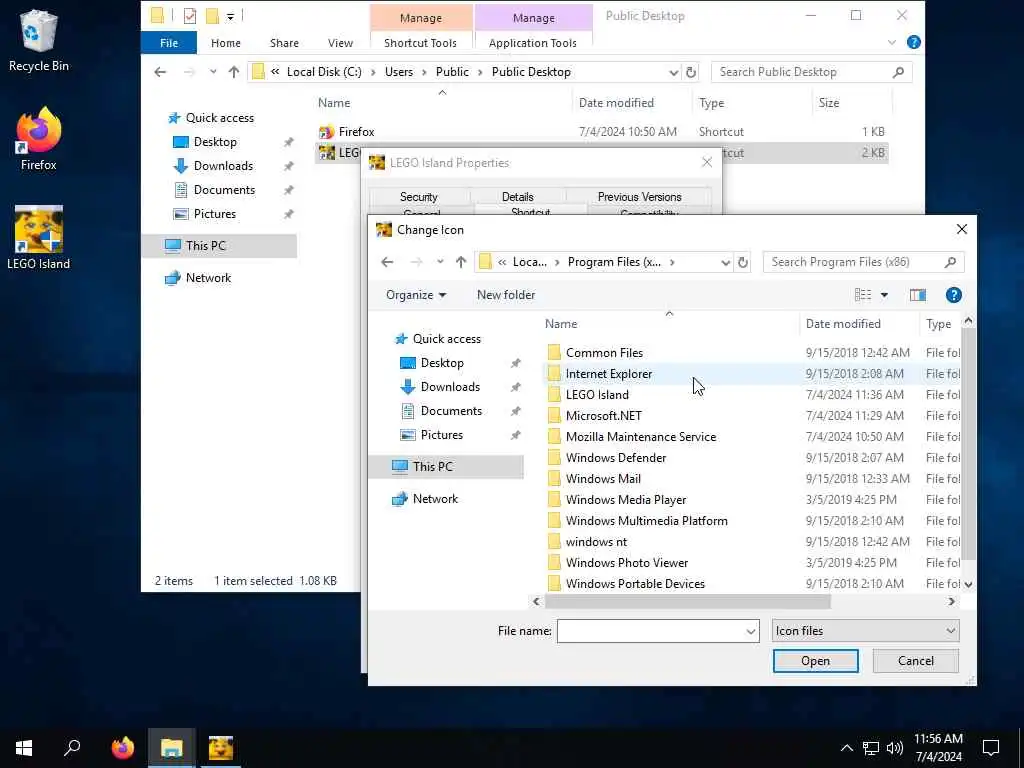Screen dimensions: 1024x768
Task: Click the Size column header in Explorer
Action: [829, 103]
